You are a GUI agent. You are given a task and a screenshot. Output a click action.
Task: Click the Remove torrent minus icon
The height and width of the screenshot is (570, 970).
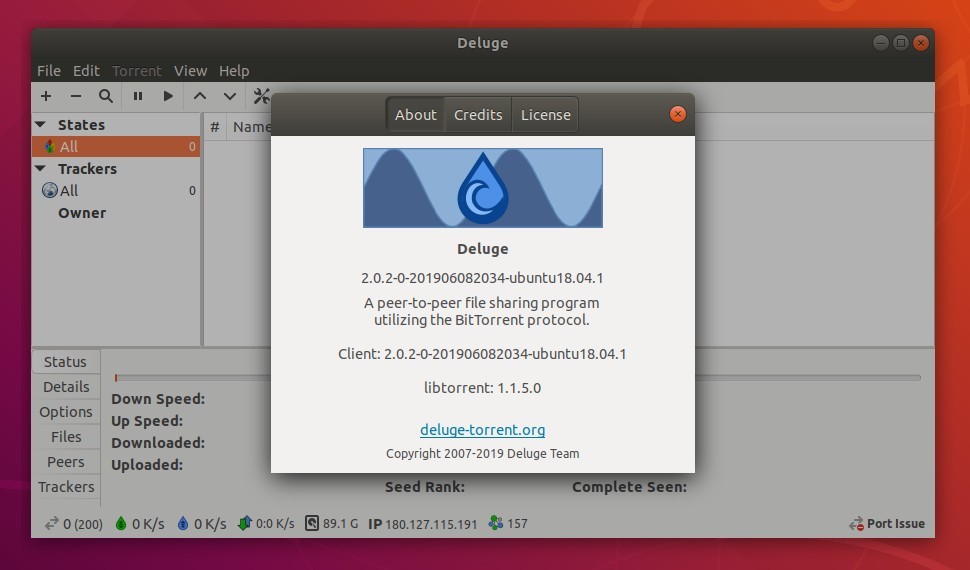coord(75,96)
